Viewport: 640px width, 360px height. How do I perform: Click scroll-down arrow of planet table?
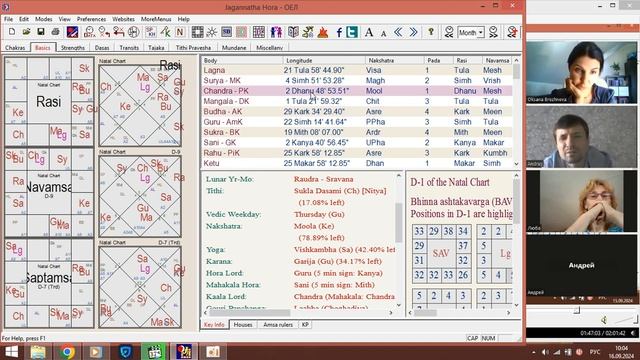coord(516,164)
